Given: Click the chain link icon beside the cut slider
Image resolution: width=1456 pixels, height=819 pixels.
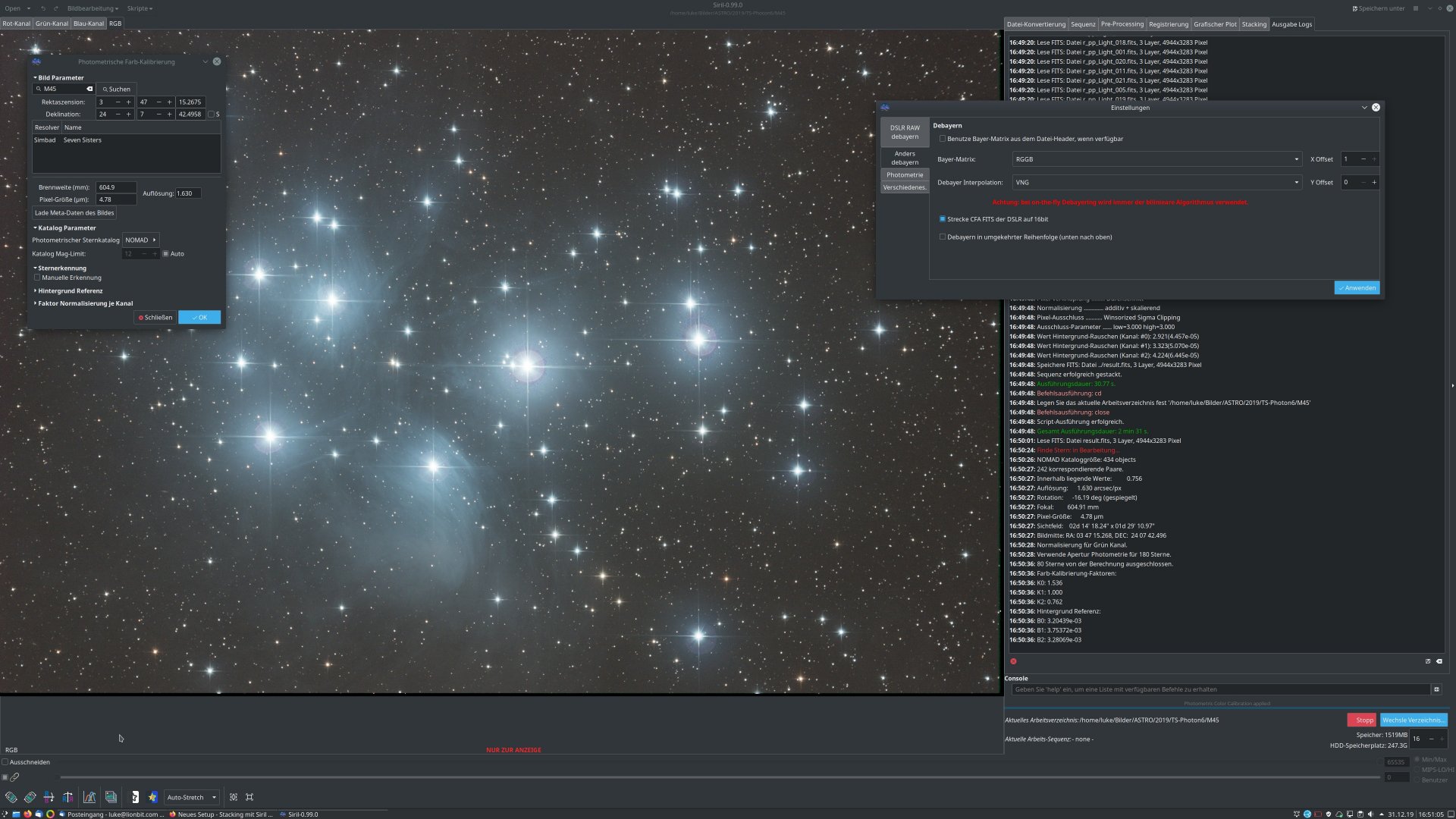Looking at the screenshot, I should (14, 777).
